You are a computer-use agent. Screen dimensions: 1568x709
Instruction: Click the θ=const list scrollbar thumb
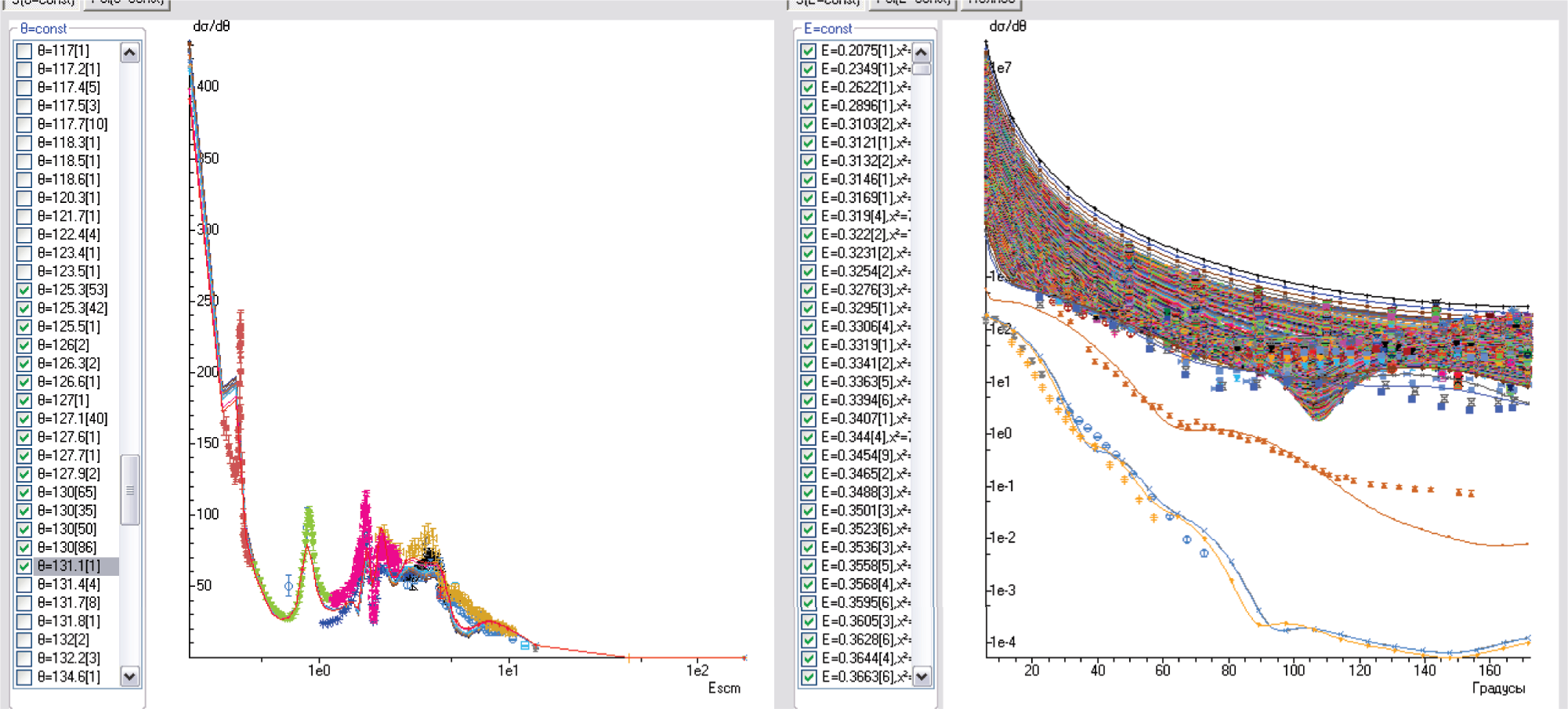[130, 490]
